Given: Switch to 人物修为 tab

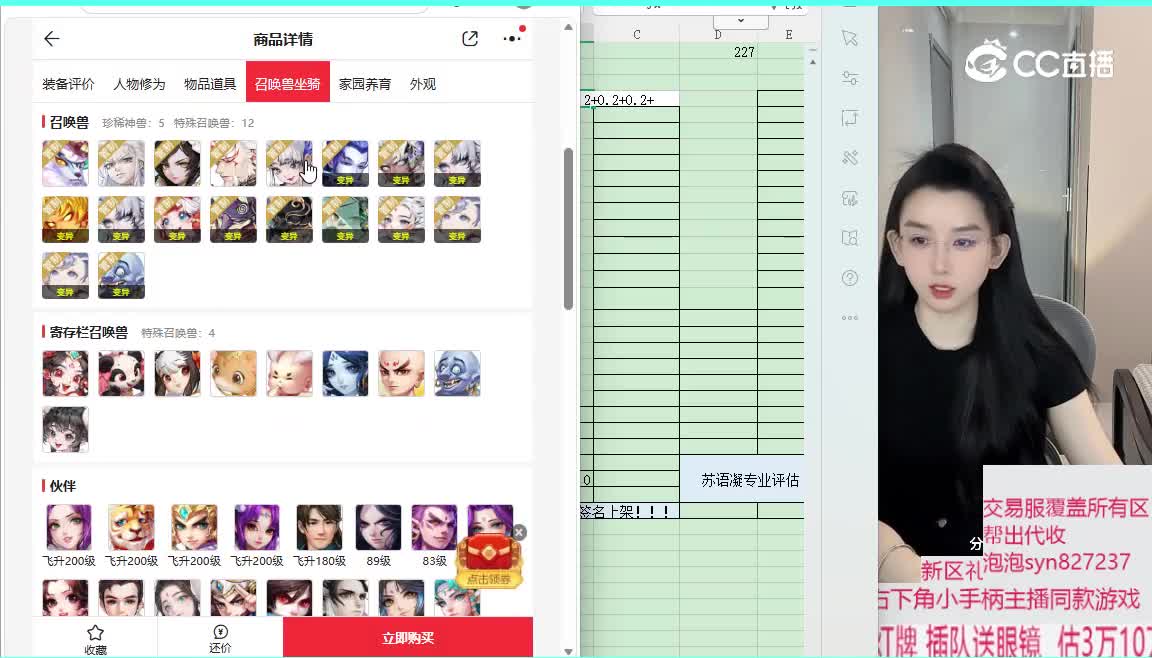Looking at the screenshot, I should coord(139,84).
